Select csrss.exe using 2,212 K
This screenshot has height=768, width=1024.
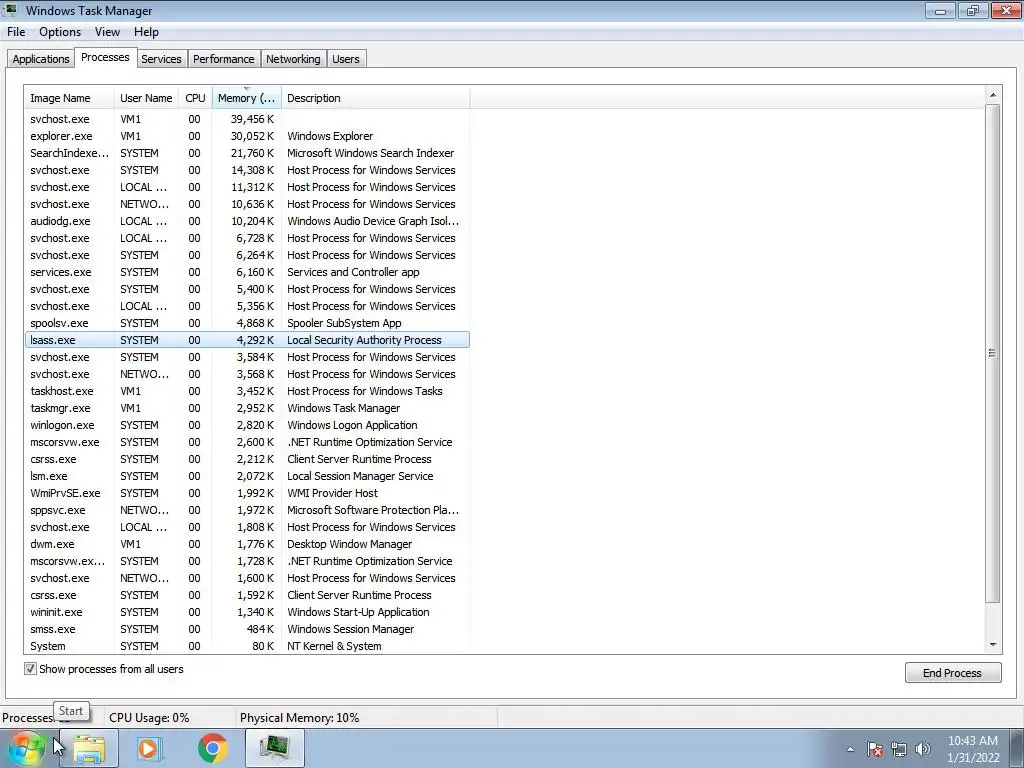point(247,458)
